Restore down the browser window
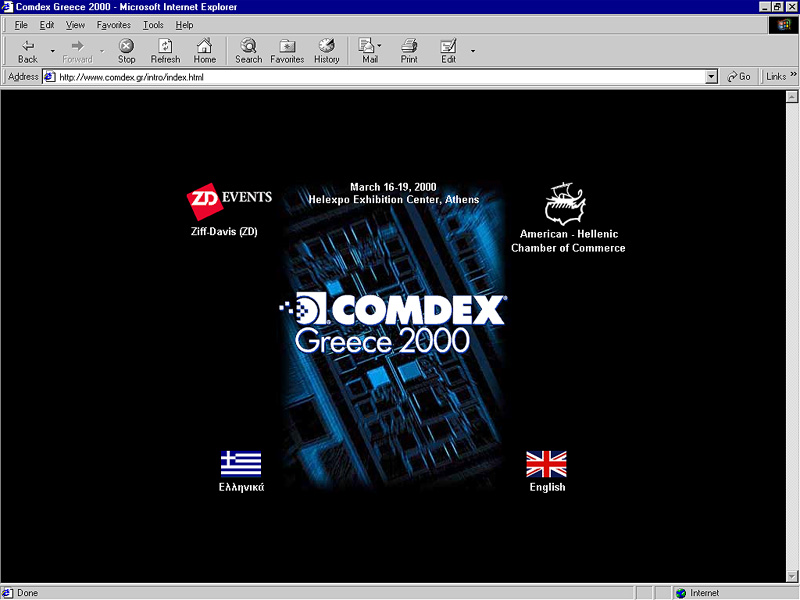This screenshot has width=800, height=600. [x=777, y=7]
